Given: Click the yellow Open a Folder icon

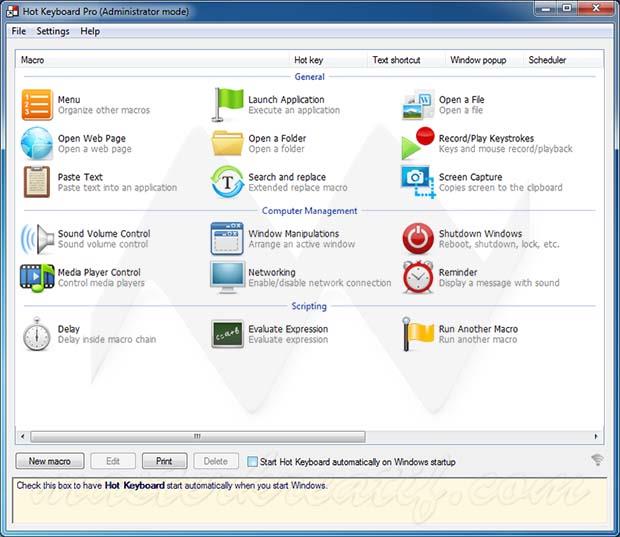Looking at the screenshot, I should coord(227,143).
